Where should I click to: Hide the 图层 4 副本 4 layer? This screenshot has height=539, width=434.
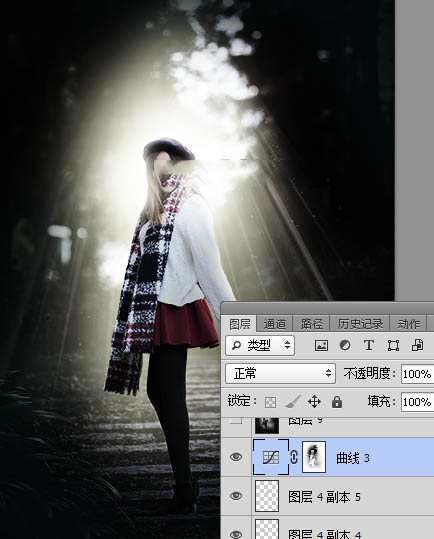click(236, 534)
